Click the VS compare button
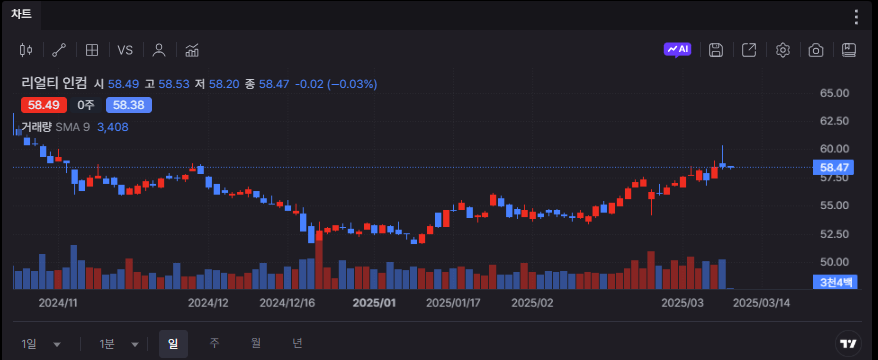 point(125,50)
